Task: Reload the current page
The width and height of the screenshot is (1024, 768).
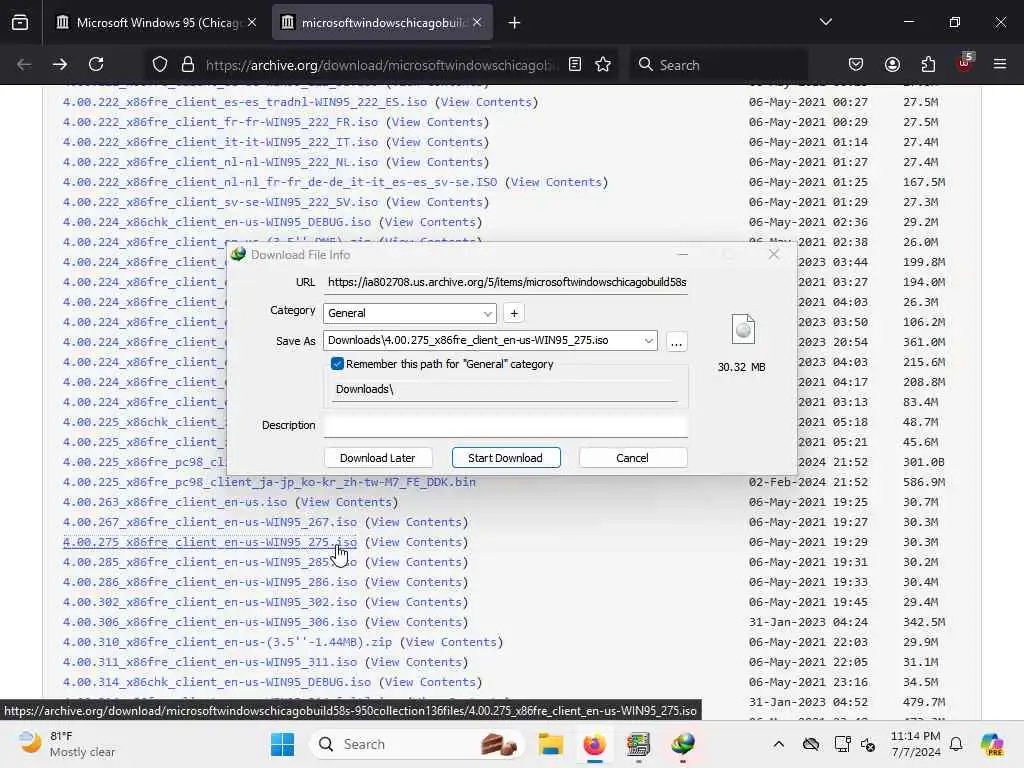Action: tap(96, 64)
